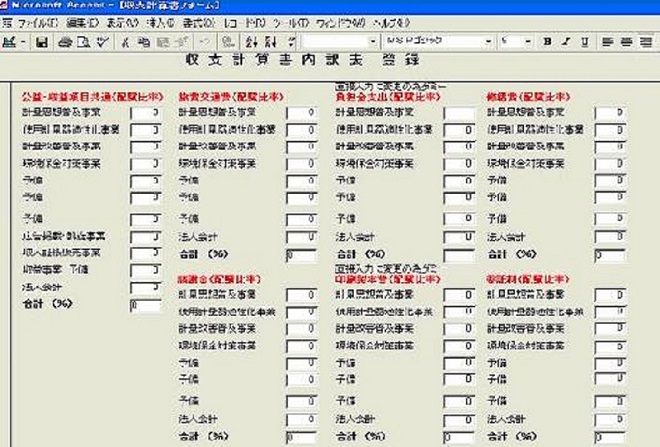660x447 pixels.
Task: Toggle Underline formatting
Action: click(584, 42)
